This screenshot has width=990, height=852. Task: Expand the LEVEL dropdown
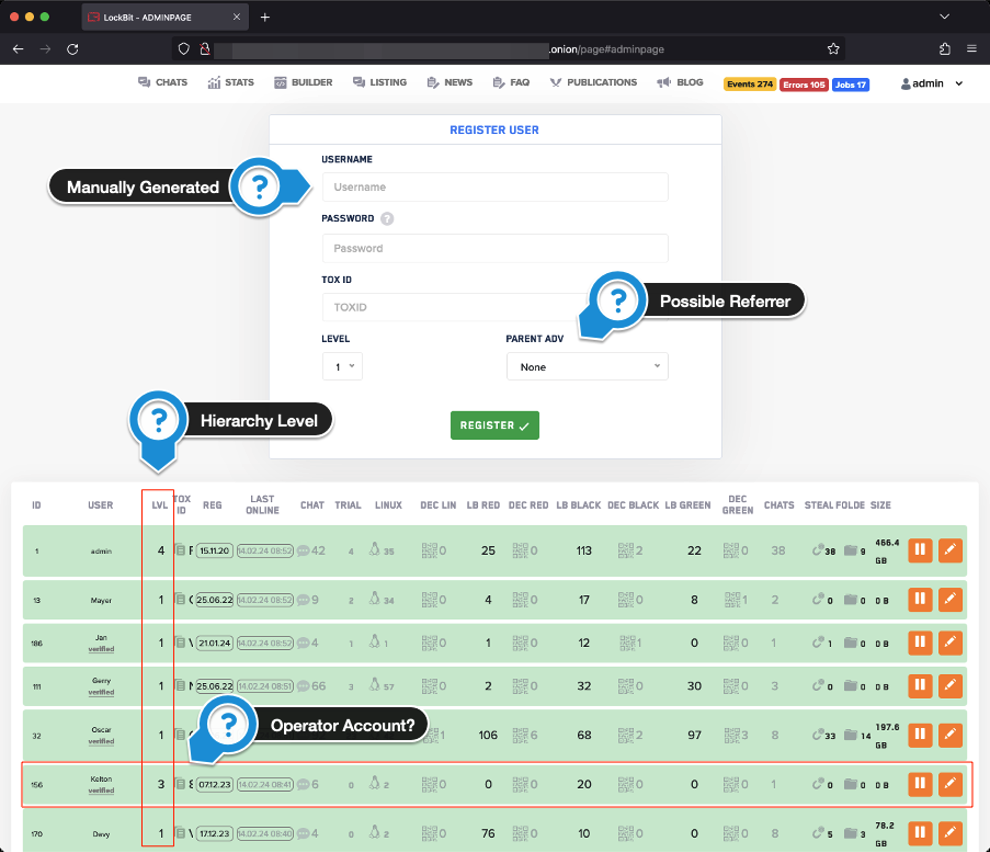(x=342, y=367)
